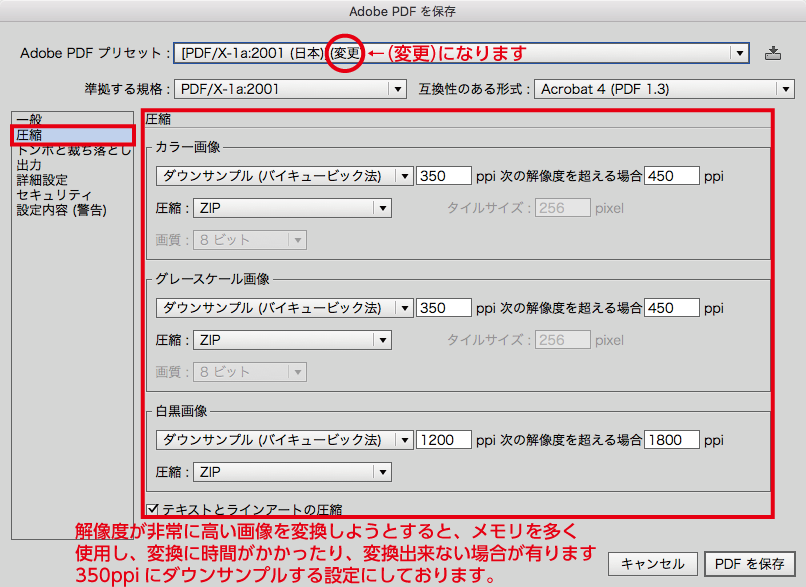
Task: Open the 白黒画像 downsample method dropdown
Action: (x=284, y=440)
